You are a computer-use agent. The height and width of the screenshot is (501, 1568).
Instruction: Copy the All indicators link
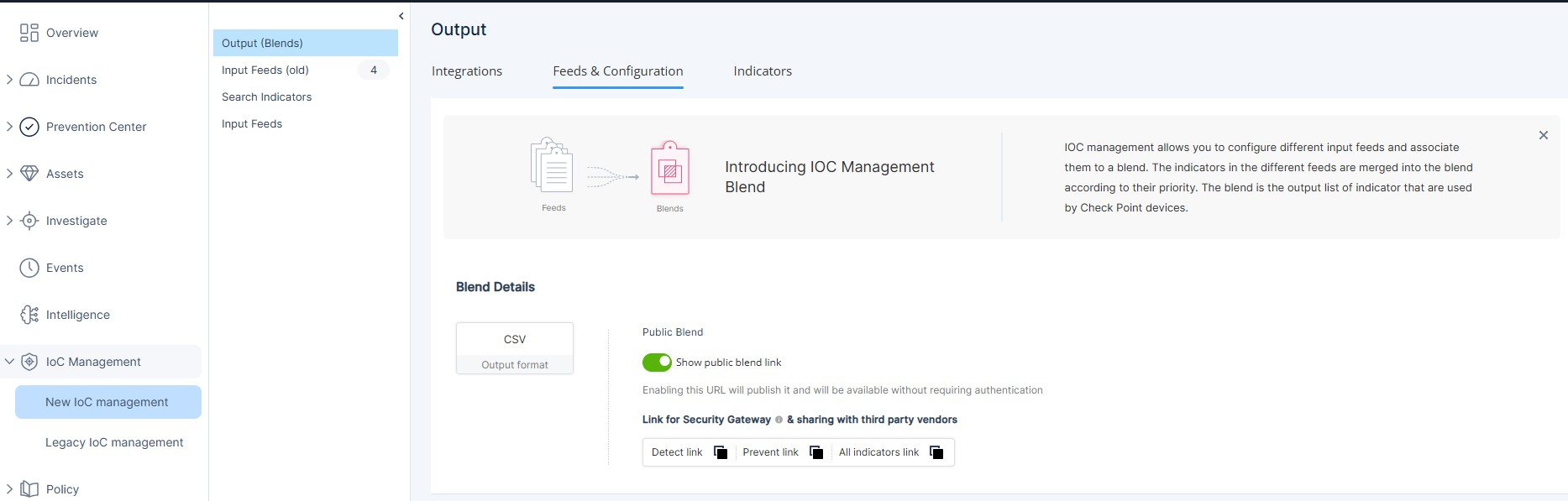(x=936, y=452)
